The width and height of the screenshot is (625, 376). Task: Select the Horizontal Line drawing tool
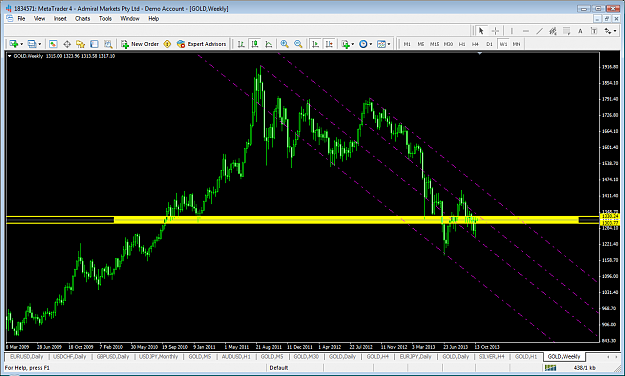coord(526,31)
